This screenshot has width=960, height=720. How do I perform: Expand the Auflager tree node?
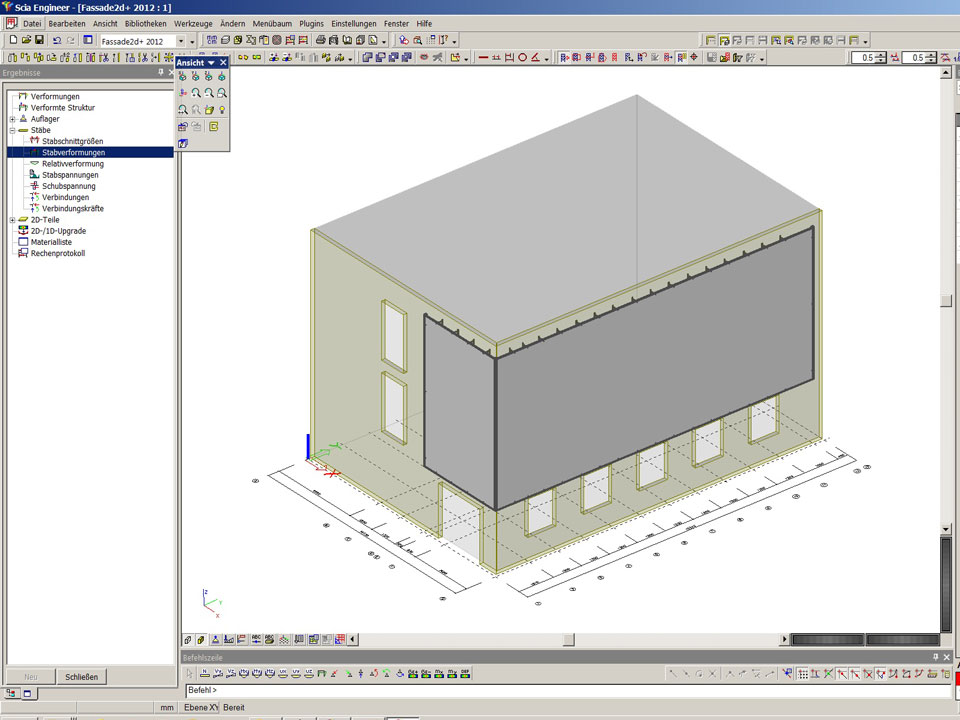click(x=12, y=119)
